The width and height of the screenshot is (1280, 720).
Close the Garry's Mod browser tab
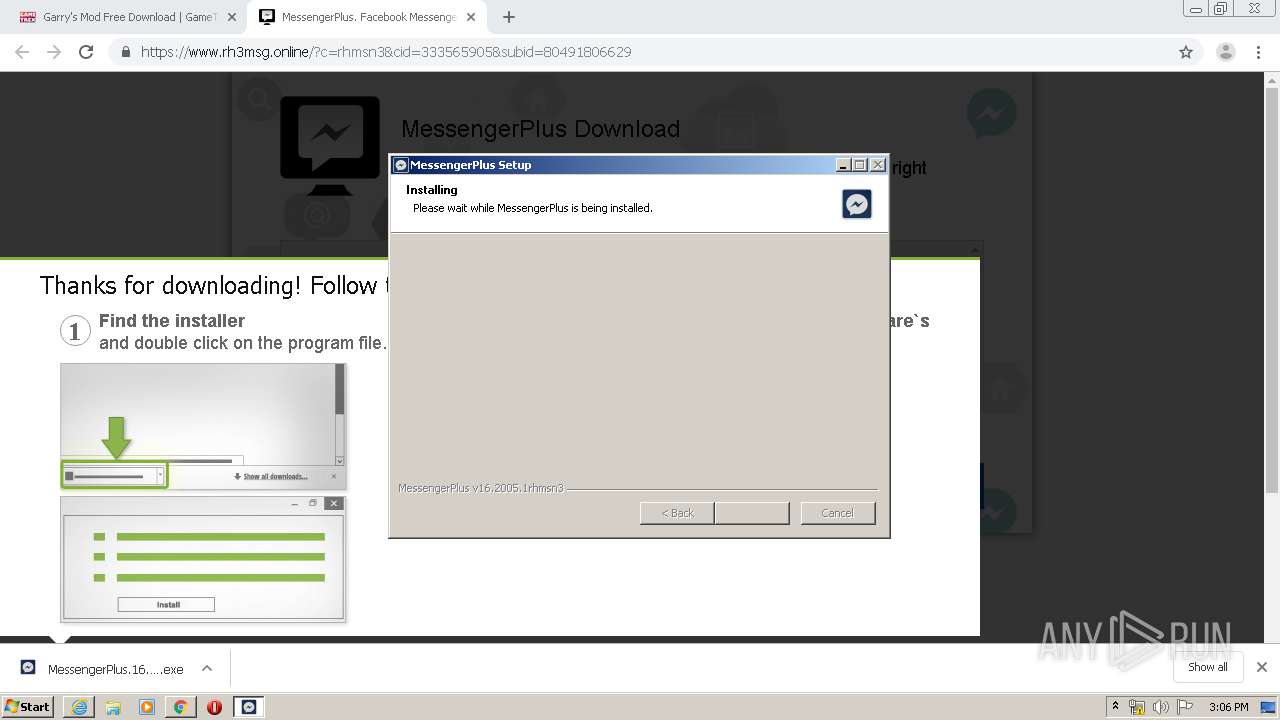coord(232,17)
